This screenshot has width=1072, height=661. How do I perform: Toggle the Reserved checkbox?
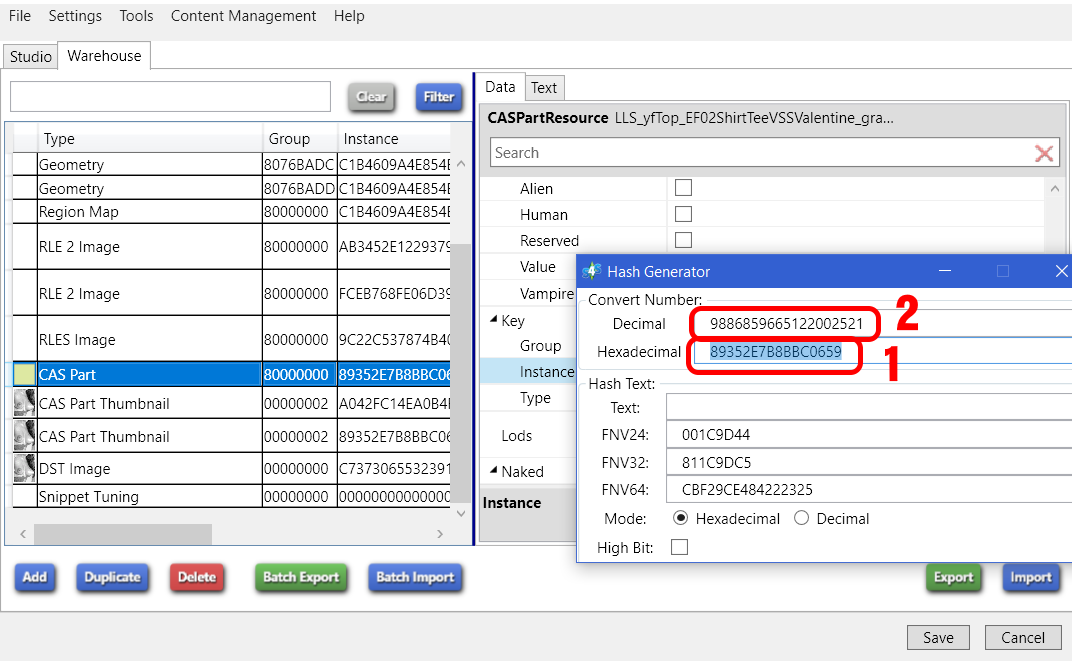coord(683,240)
